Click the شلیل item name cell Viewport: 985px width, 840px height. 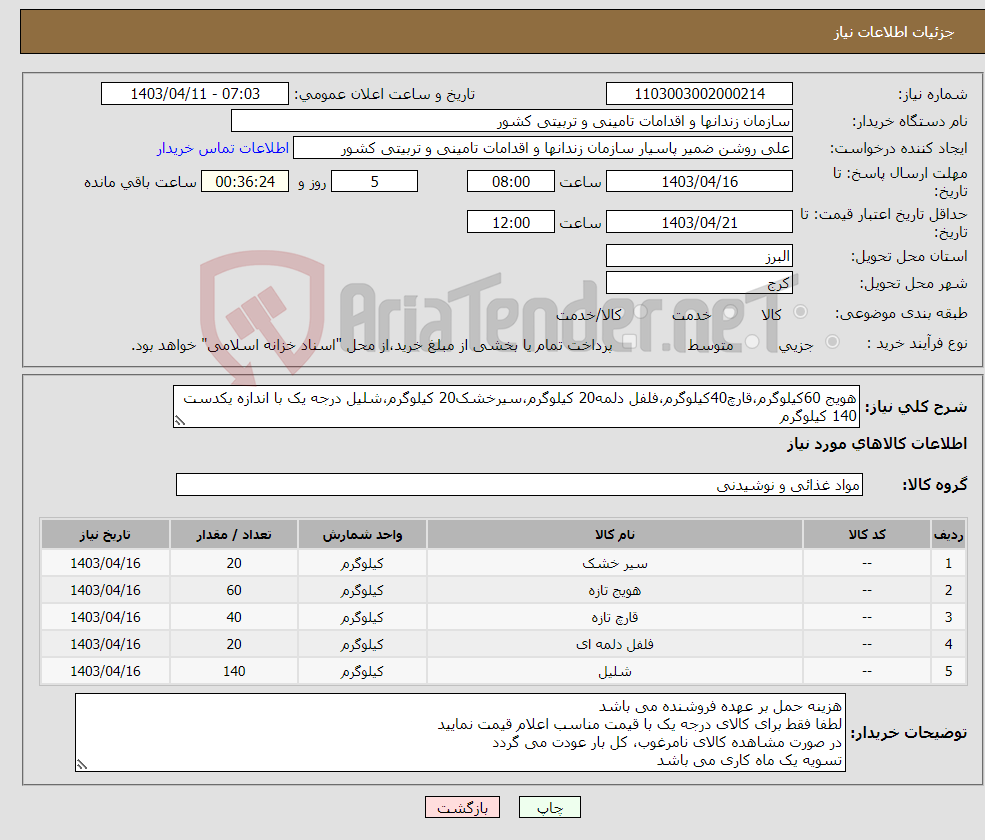tap(615, 671)
